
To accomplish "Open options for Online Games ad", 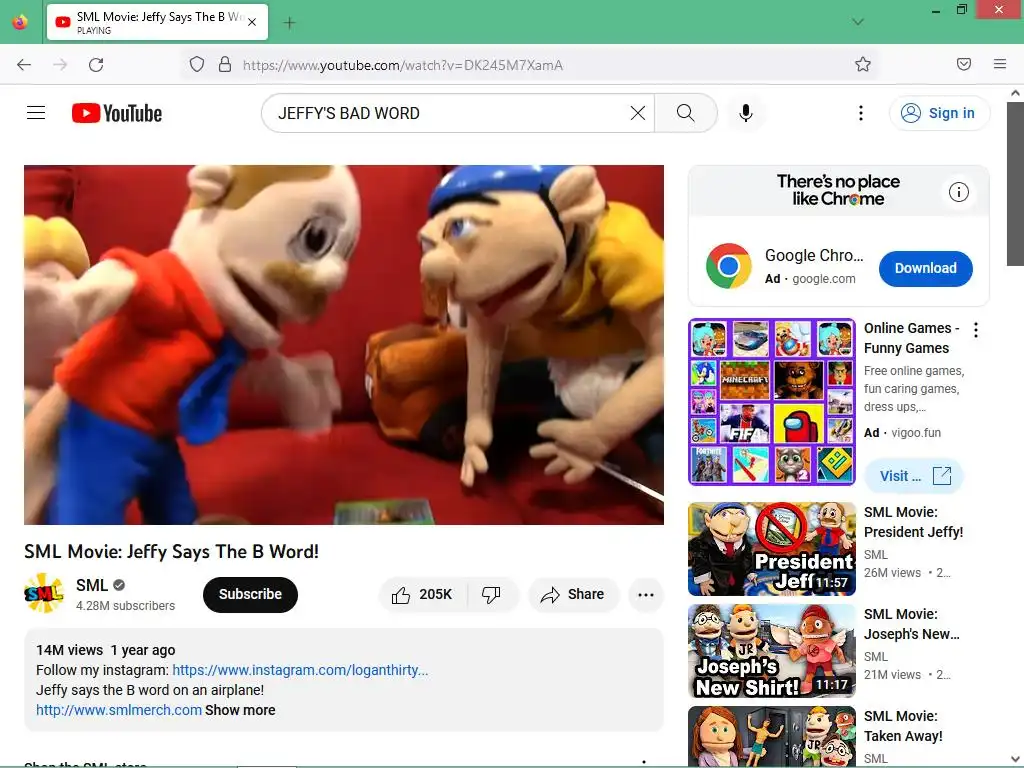I will tap(976, 330).
